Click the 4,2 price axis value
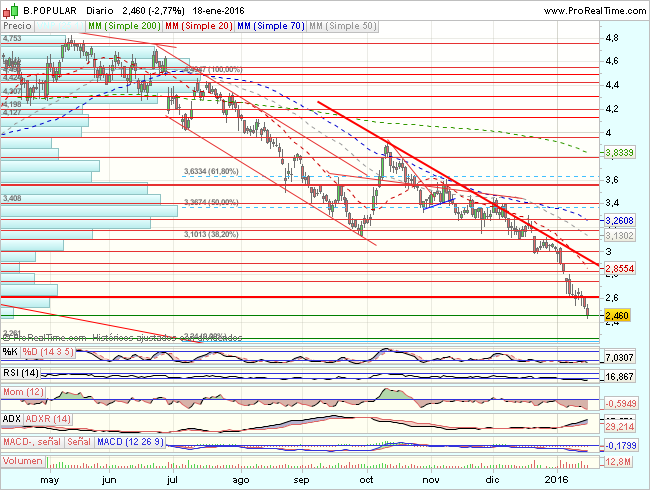 click(x=612, y=109)
